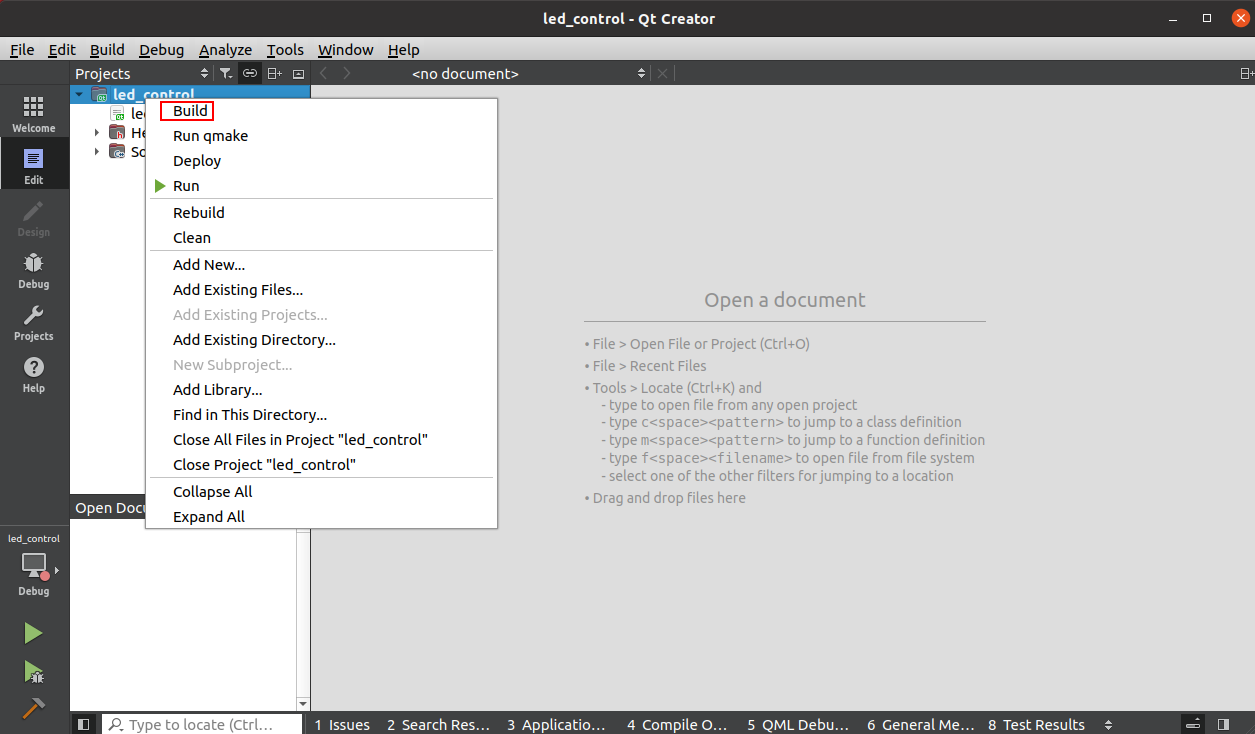The width and height of the screenshot is (1255, 734).
Task: Open the 3 Application Output pane
Action: [556, 724]
